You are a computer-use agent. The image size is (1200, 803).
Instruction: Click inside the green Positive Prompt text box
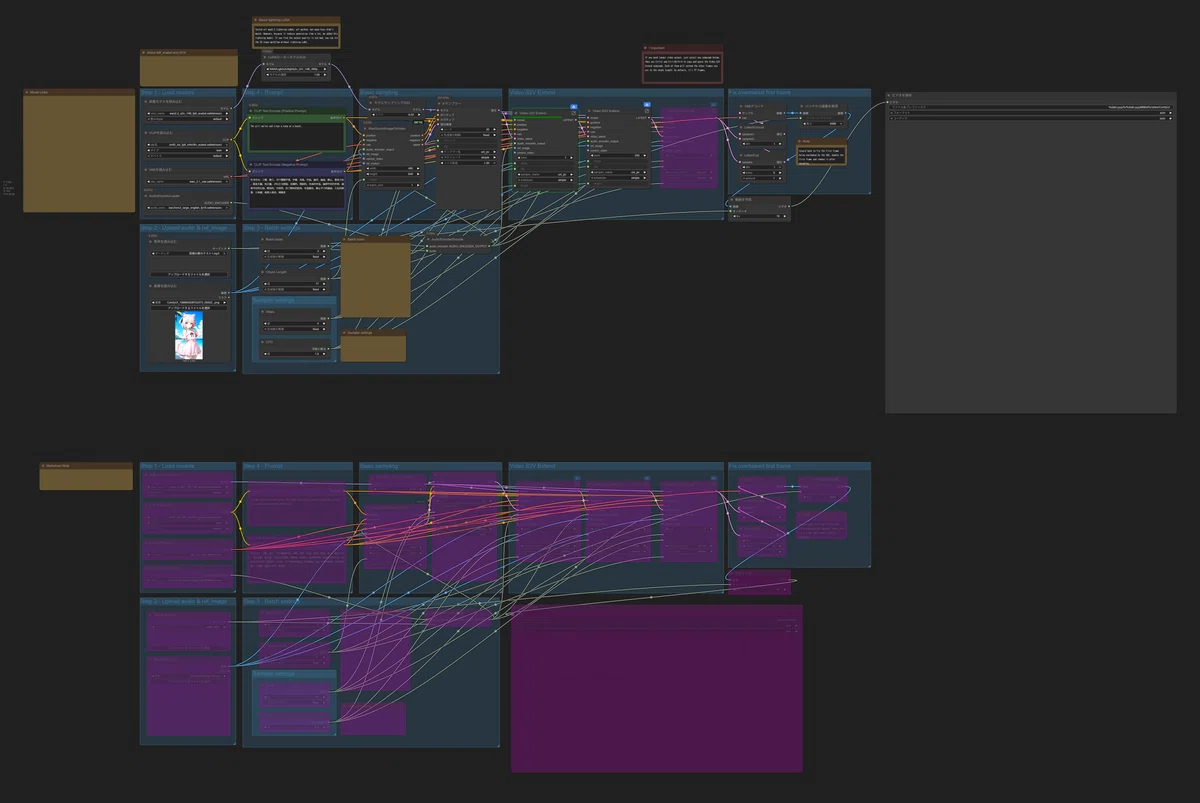click(297, 137)
